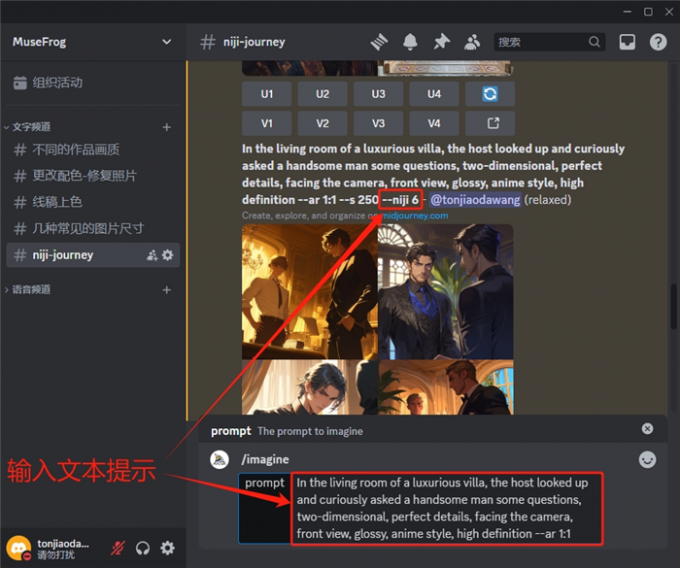Open channel 更改配色-修复照片
The image size is (680, 568).
pos(93,176)
